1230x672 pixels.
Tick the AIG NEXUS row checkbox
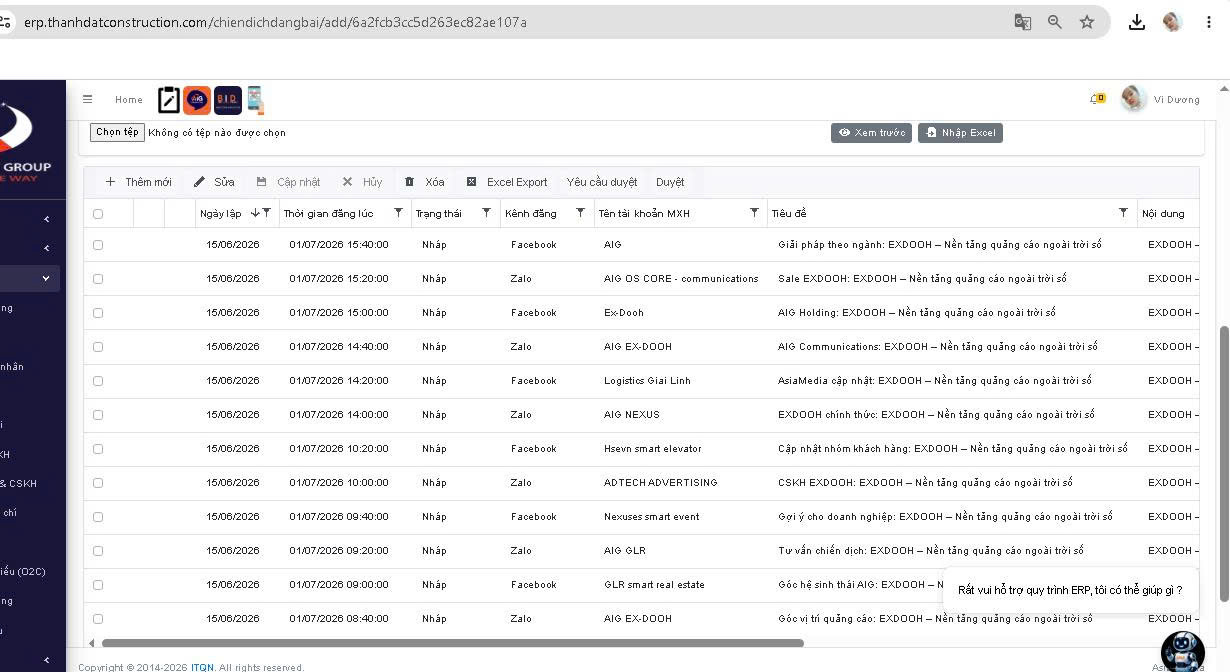98,415
